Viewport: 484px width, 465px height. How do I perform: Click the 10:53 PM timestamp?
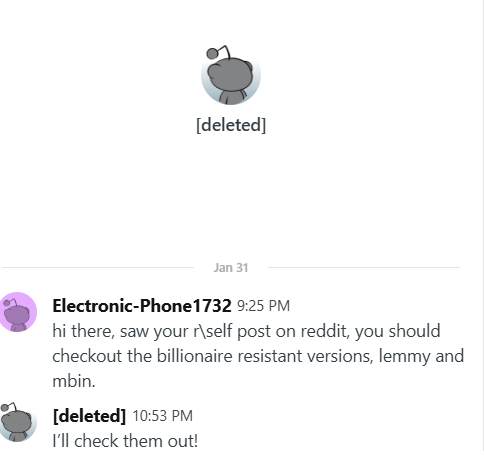(163, 416)
